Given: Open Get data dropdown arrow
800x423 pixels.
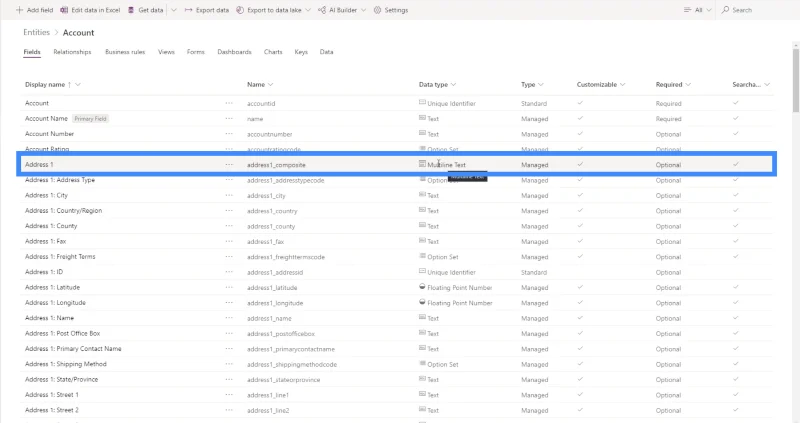Looking at the screenshot, I should coord(173,10).
